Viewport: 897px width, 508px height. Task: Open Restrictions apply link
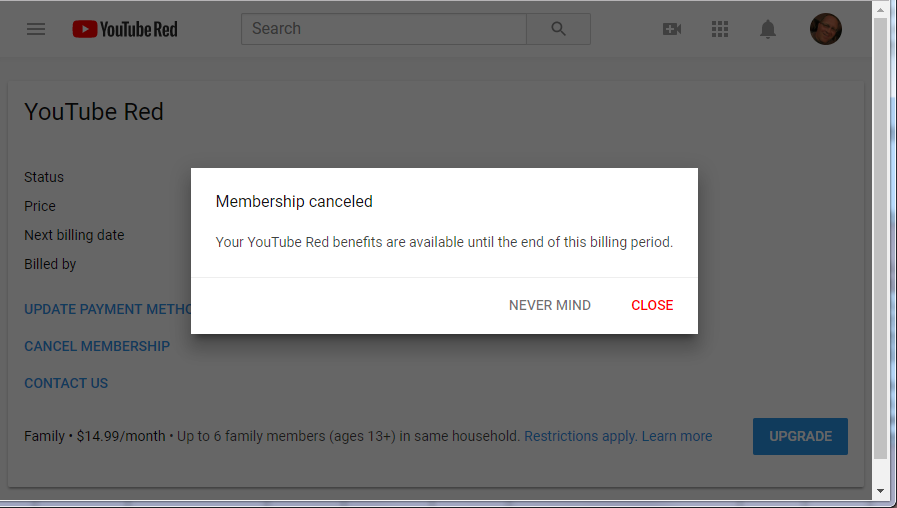click(x=581, y=436)
